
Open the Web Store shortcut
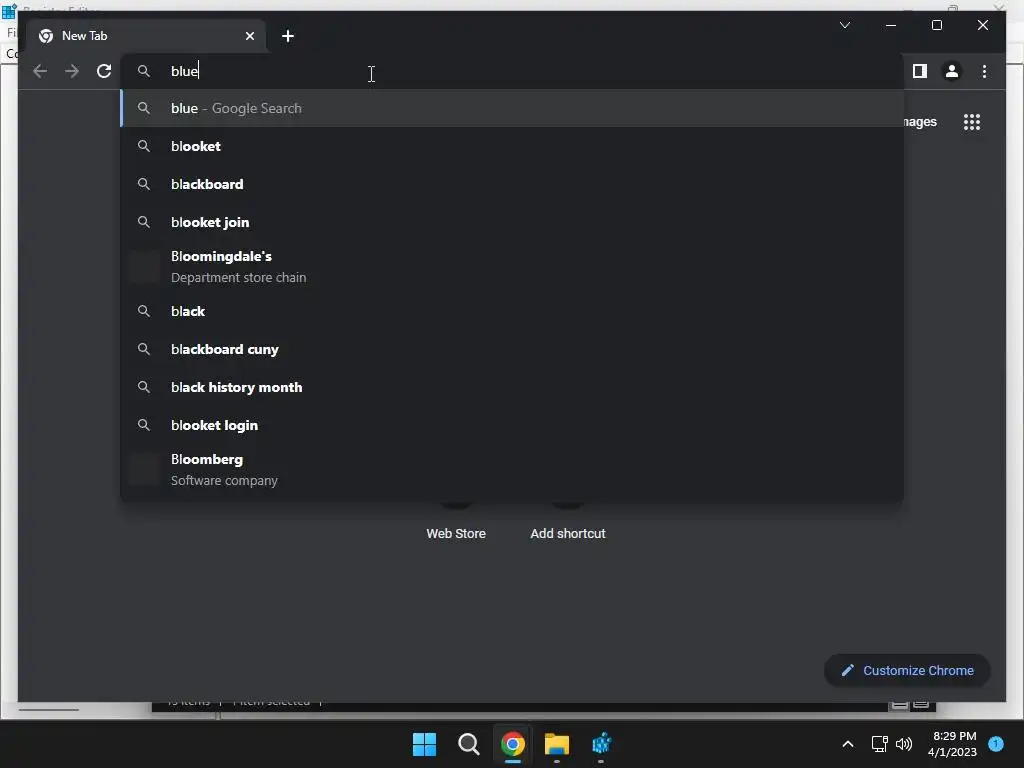click(x=456, y=522)
